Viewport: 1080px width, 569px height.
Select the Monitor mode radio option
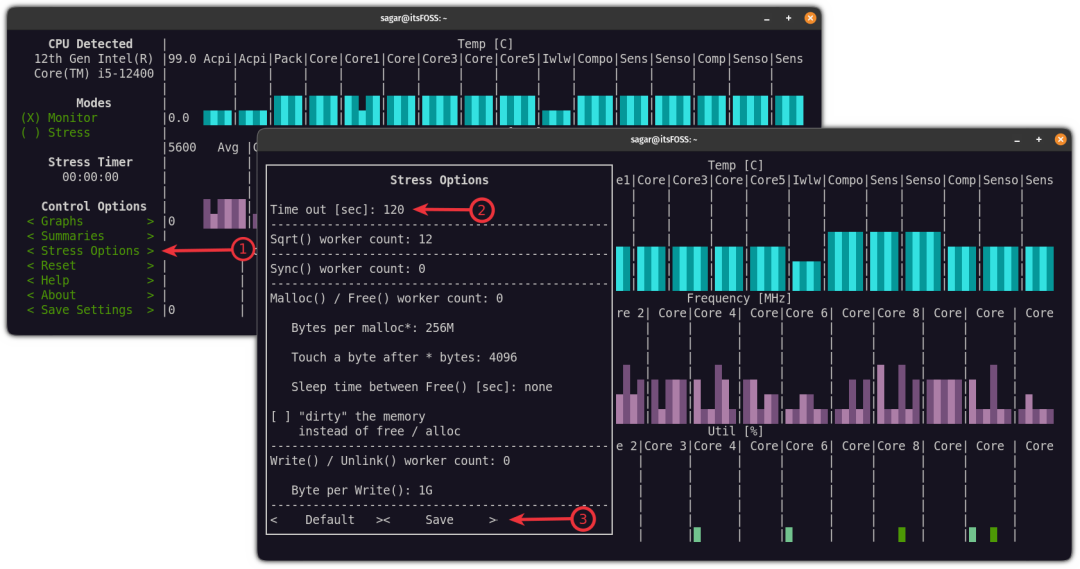[60, 118]
